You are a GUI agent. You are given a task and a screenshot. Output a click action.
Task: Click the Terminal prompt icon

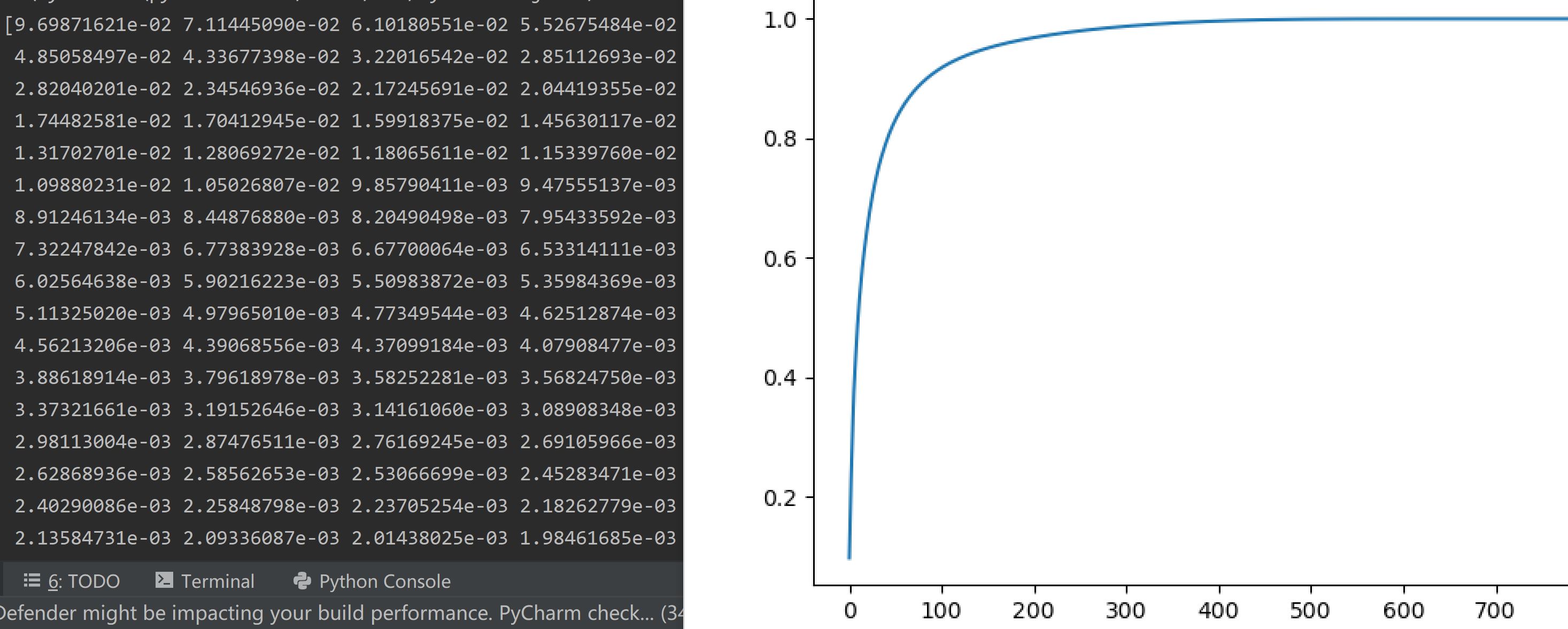164,580
